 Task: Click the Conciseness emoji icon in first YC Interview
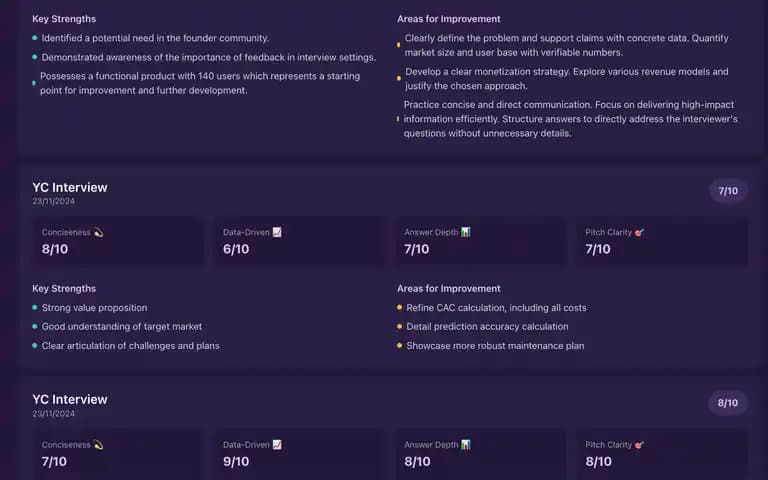pos(98,233)
